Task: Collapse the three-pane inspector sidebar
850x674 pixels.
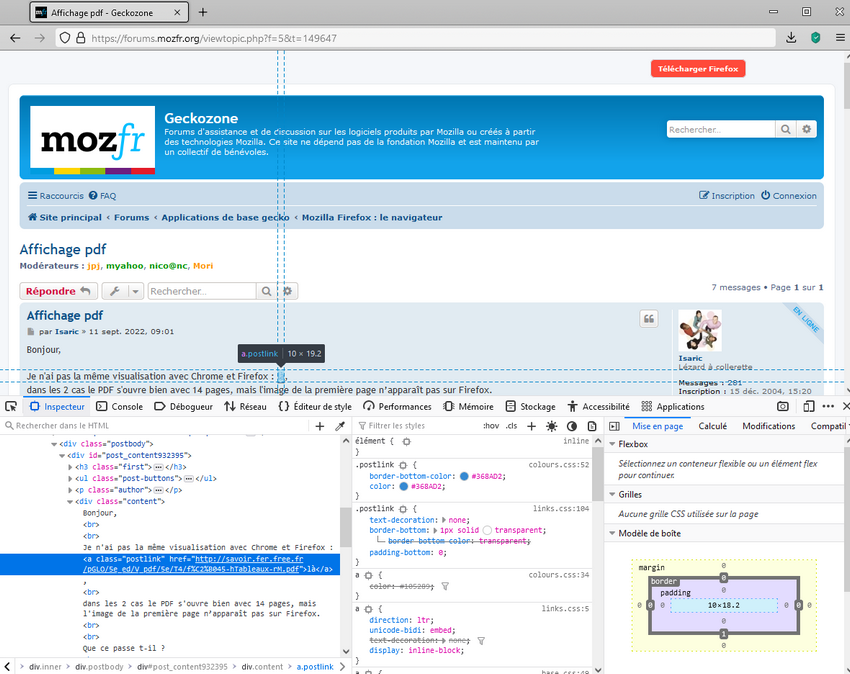Action: [614, 426]
